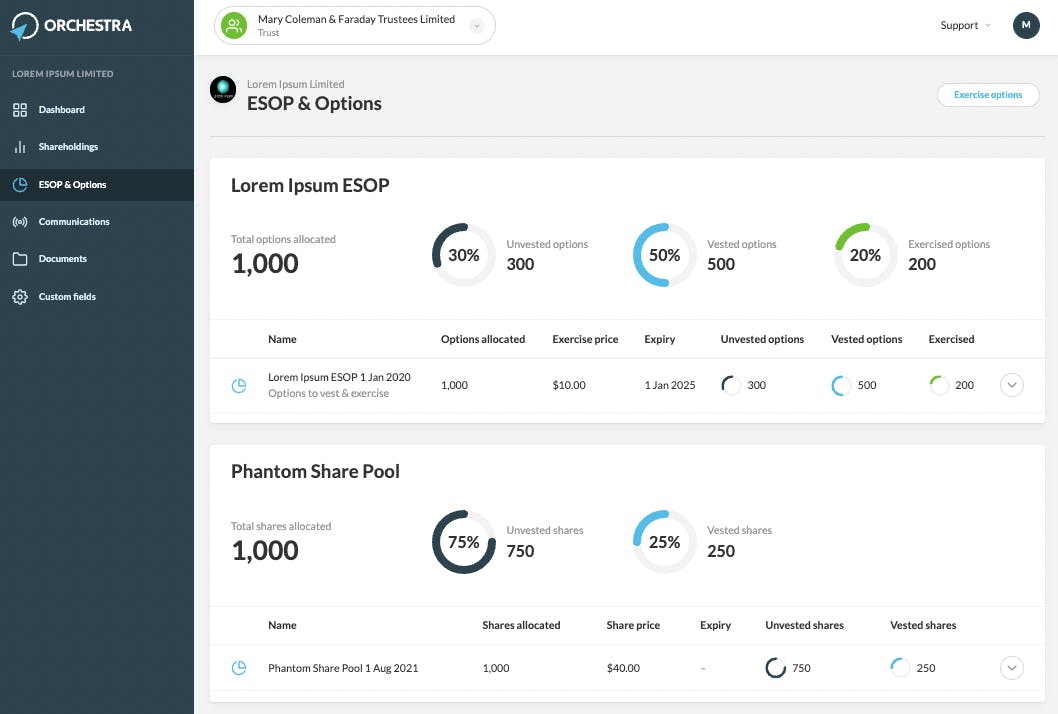This screenshot has height=714, width=1058.
Task: Click pie icon beside Lorem Ipsum ESOP row
Action: click(x=239, y=385)
